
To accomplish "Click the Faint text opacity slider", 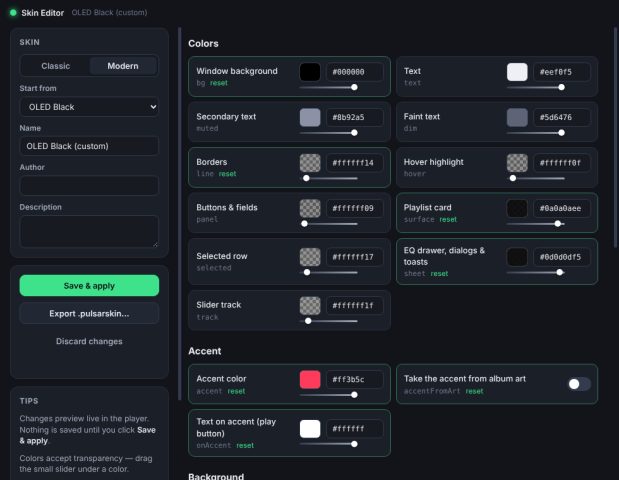I will click(536, 133).
